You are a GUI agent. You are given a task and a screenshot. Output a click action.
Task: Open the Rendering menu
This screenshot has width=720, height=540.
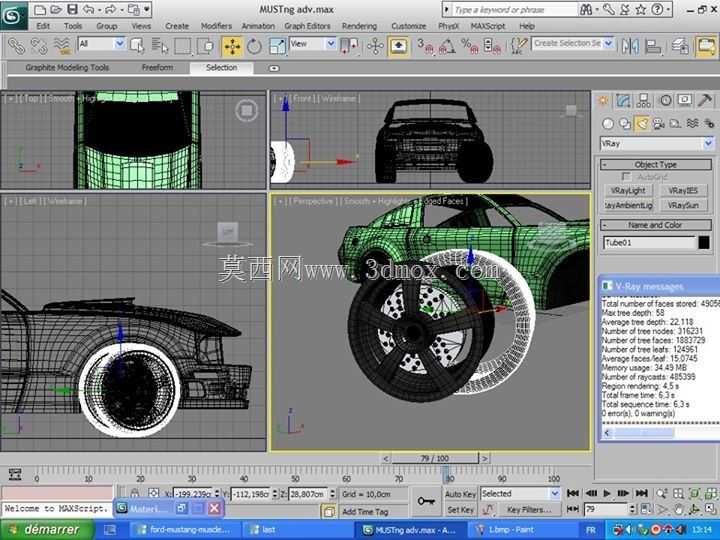pyautogui.click(x=359, y=26)
